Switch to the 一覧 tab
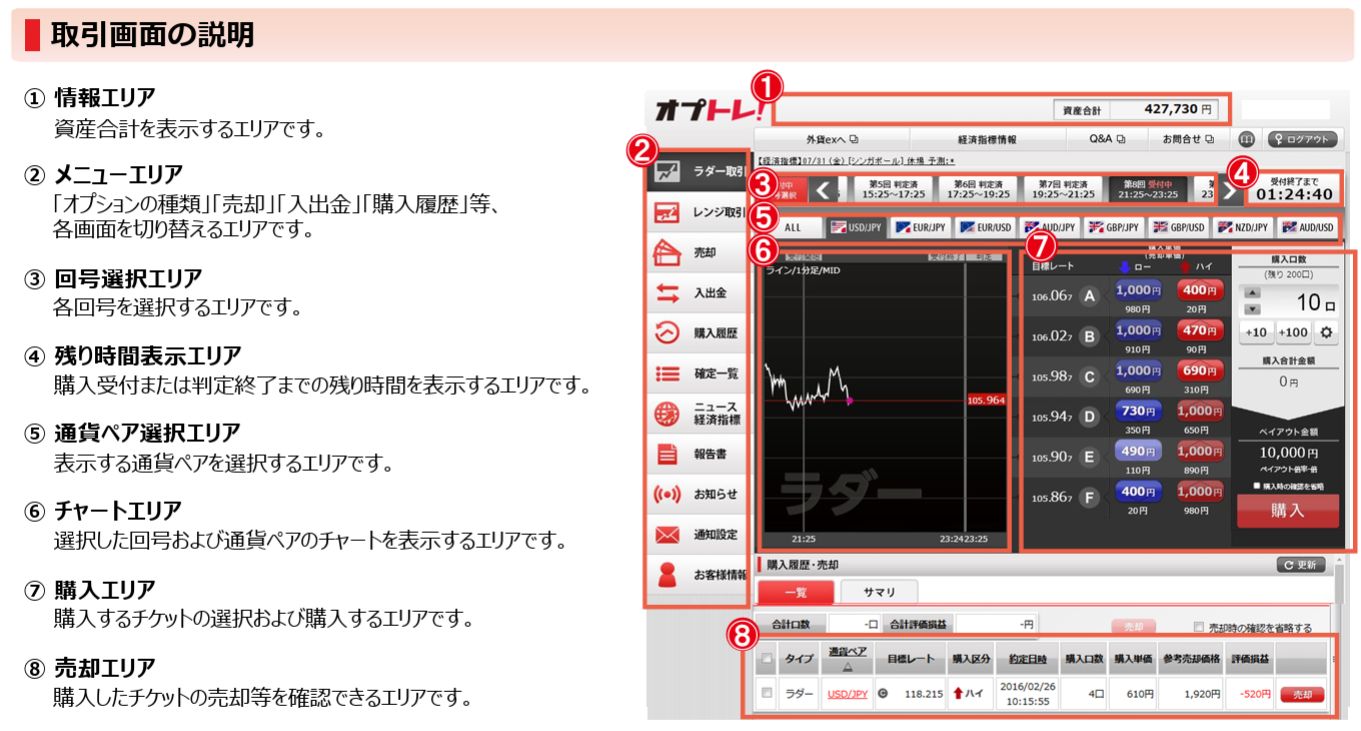The height and width of the screenshot is (731, 1361). click(x=795, y=592)
